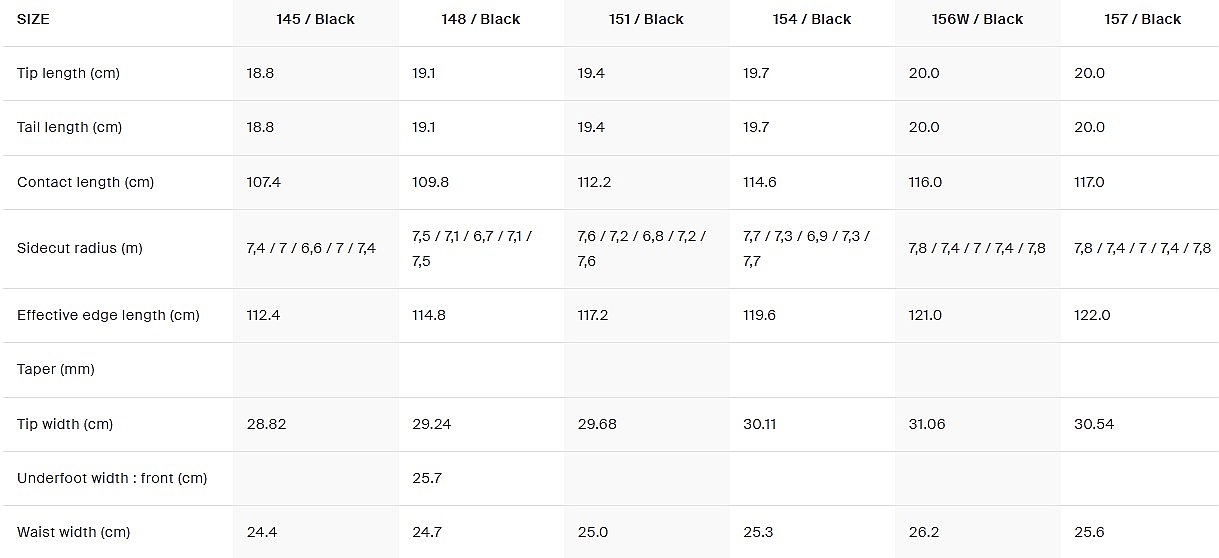
Task: Click the 25.7 underfoot width value
Action: (427, 478)
